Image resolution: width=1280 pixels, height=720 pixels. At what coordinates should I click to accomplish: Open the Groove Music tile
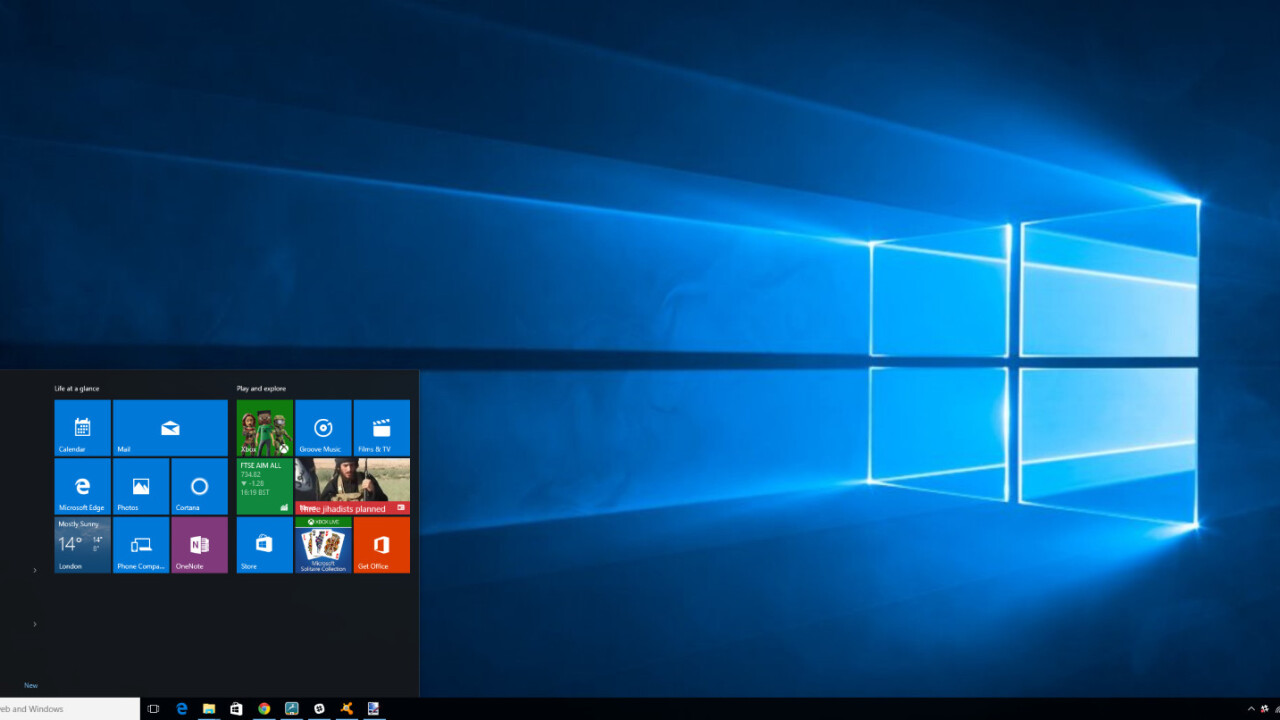pyautogui.click(x=323, y=428)
